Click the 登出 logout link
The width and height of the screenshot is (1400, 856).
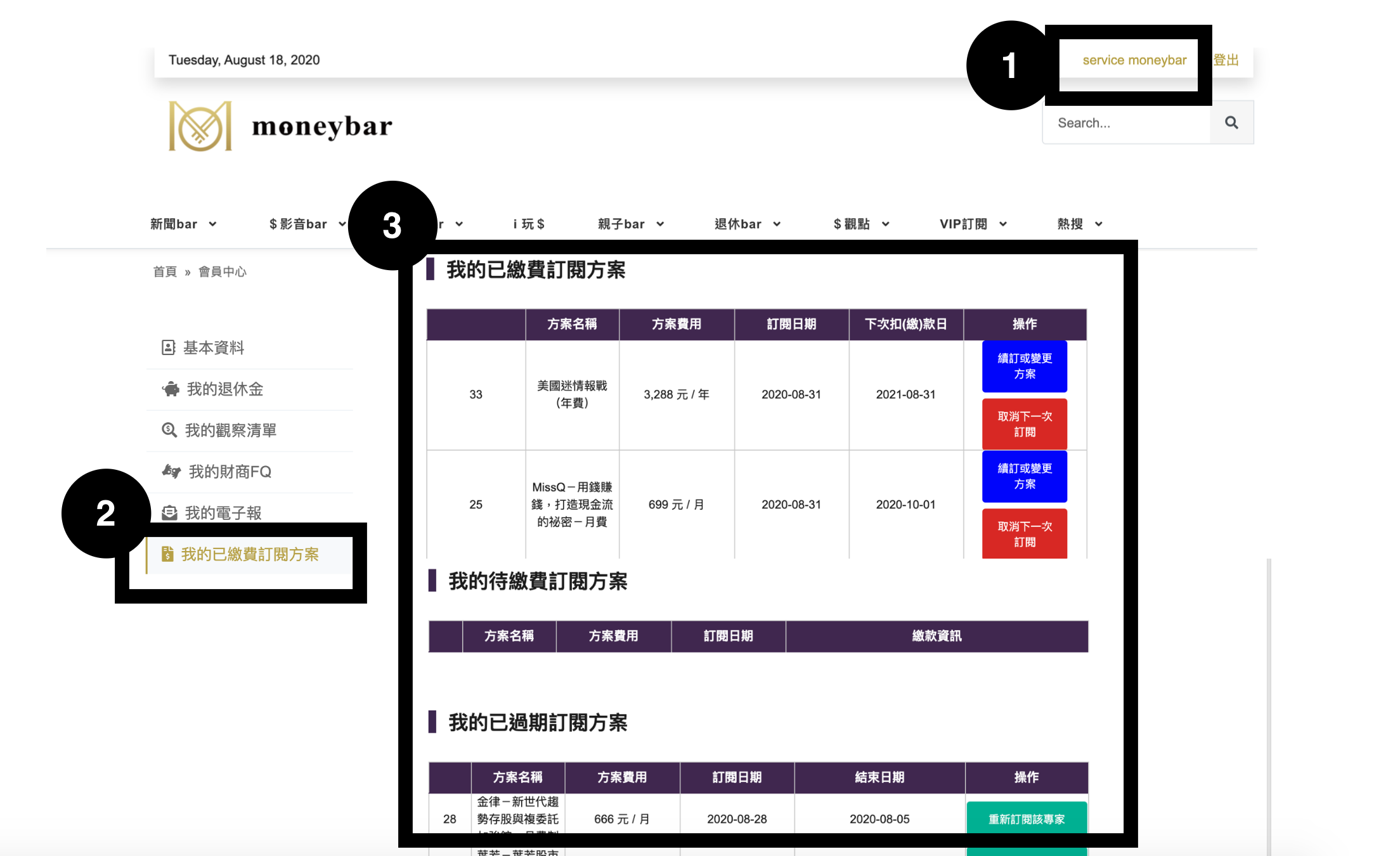coord(1226,60)
